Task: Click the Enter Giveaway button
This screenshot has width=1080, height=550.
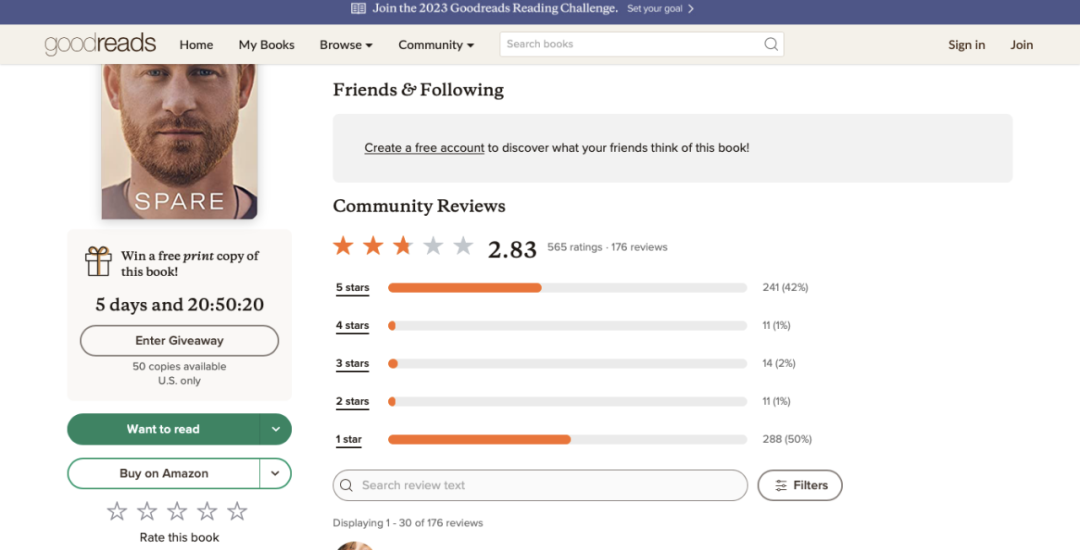Action: click(x=179, y=341)
